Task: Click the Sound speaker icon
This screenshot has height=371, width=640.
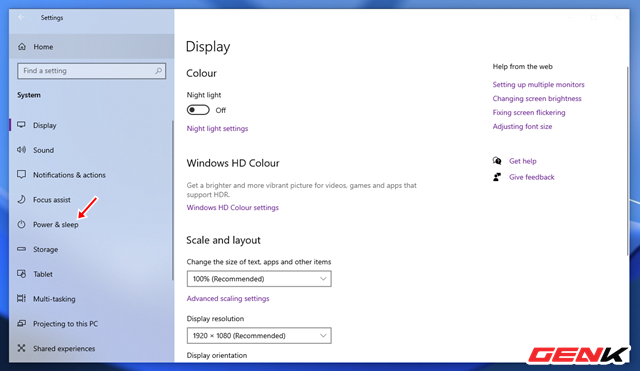Action: pos(22,150)
